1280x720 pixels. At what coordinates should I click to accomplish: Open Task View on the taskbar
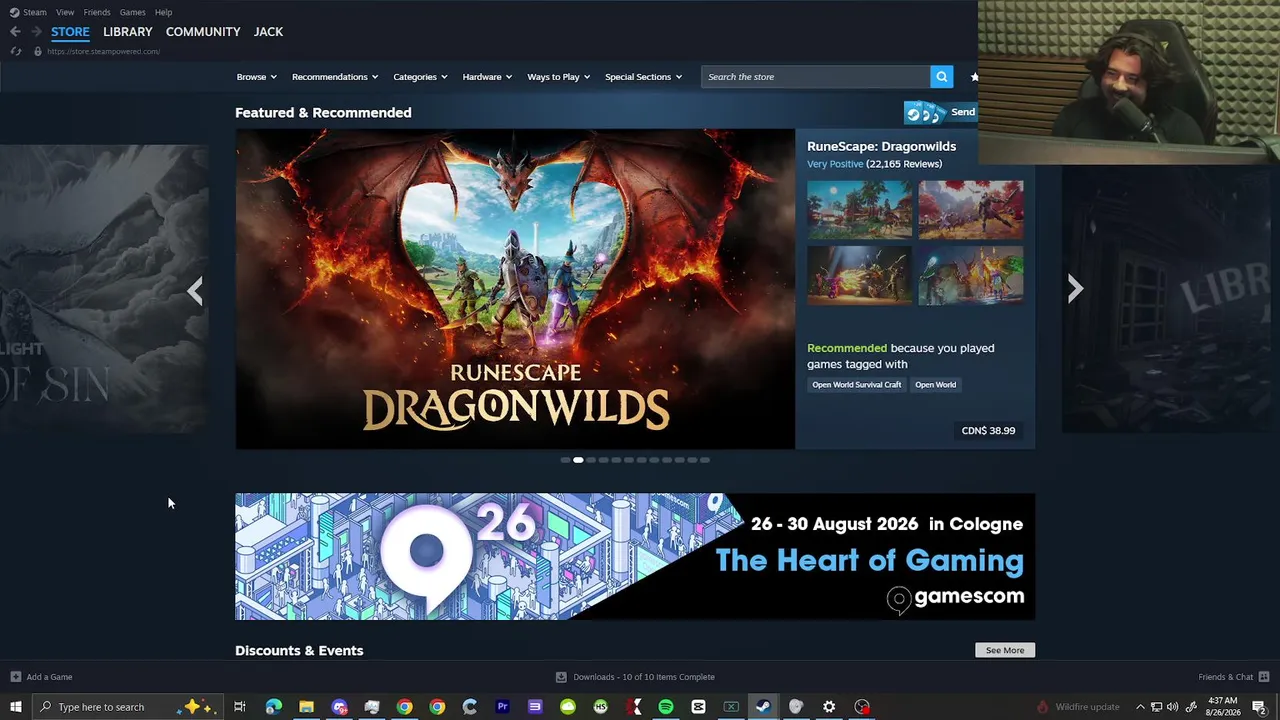click(x=240, y=707)
